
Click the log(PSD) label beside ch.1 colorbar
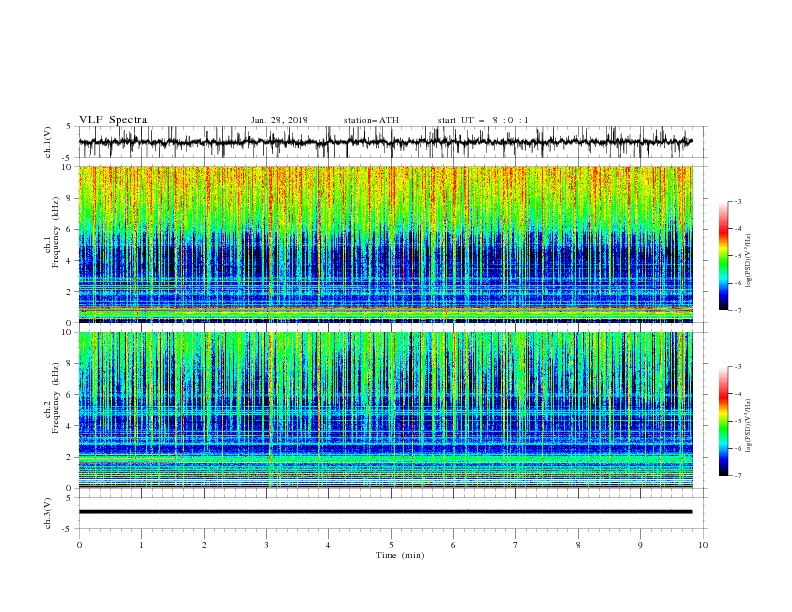(749, 261)
